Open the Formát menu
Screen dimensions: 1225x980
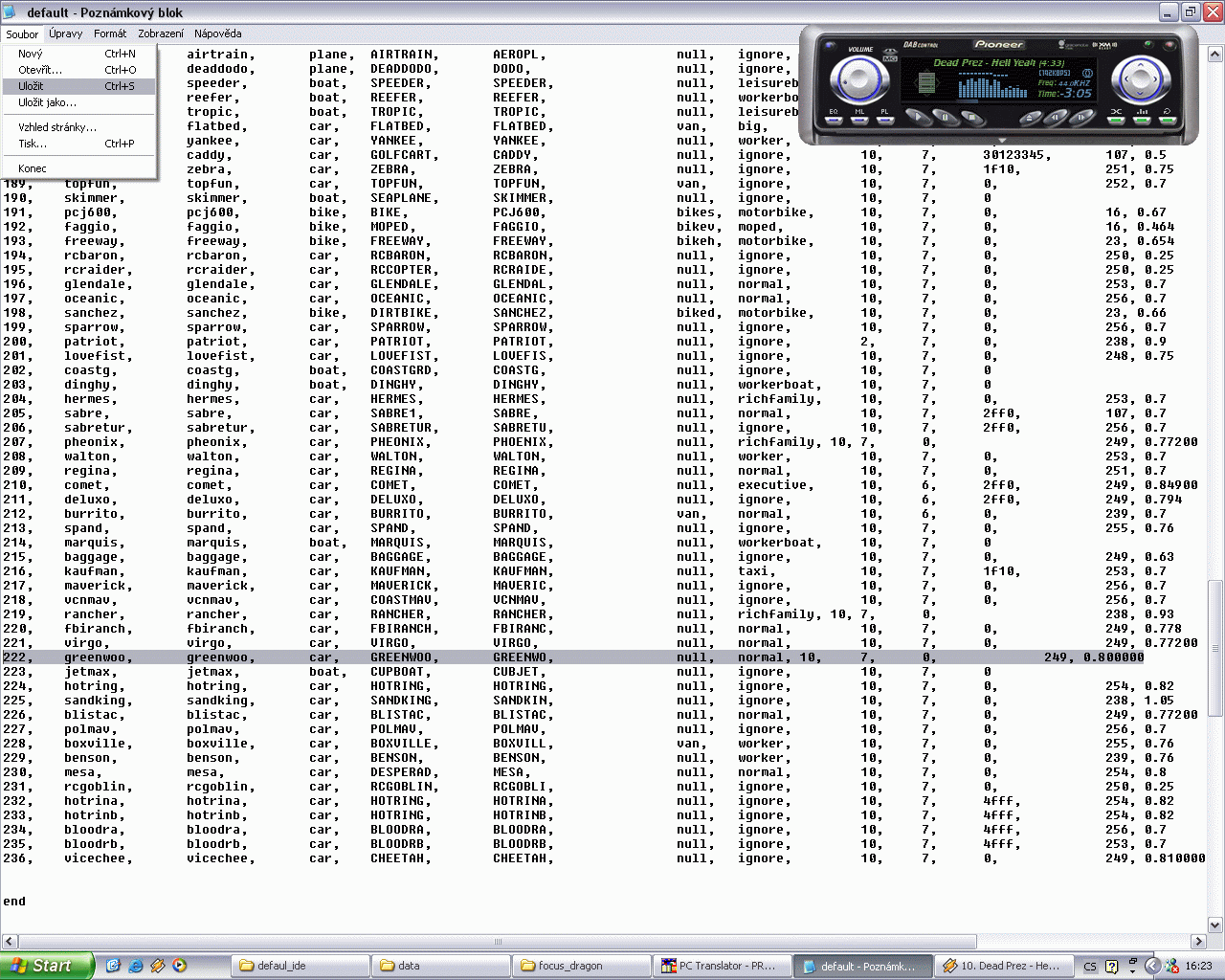tap(110, 33)
